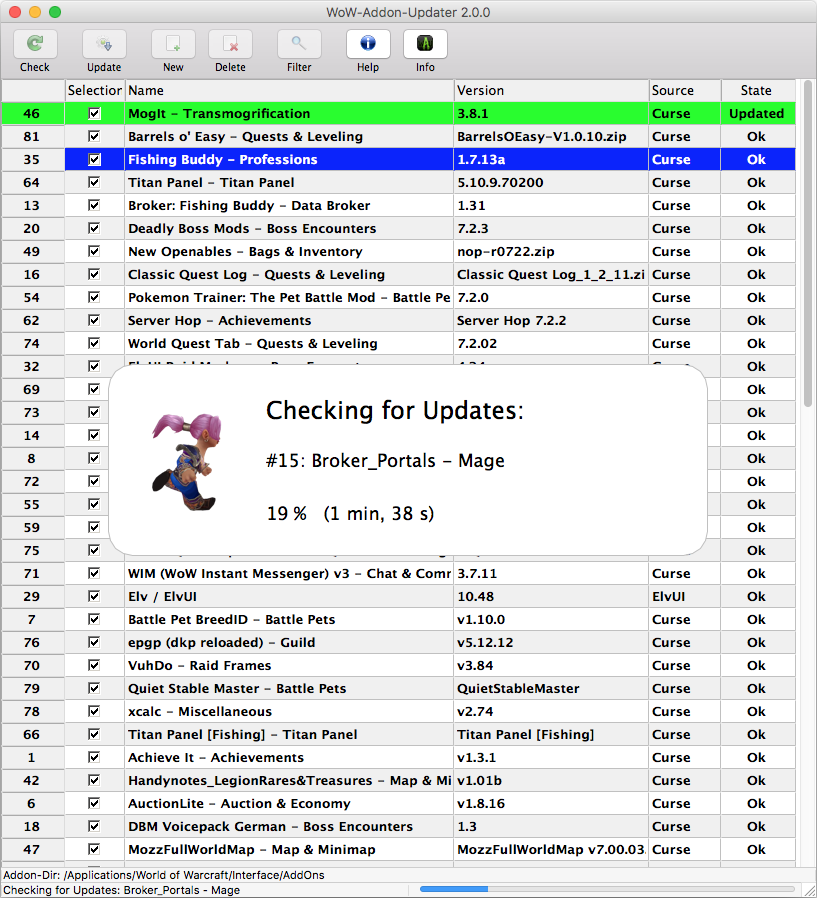
Task: Sort by the Name column header
Action: coord(289,90)
